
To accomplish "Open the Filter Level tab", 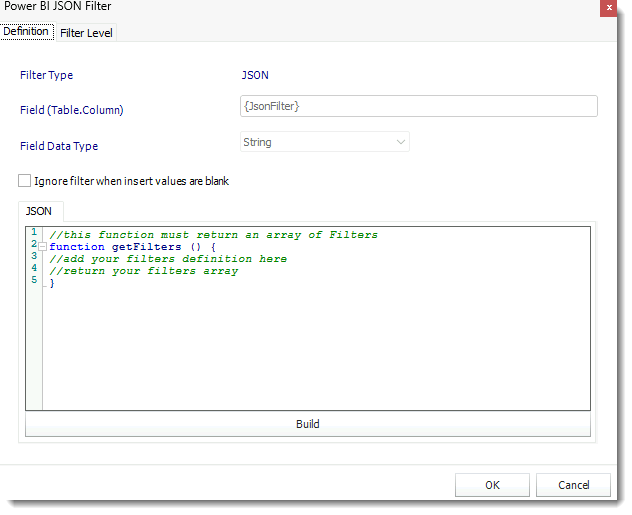I will coord(86,33).
